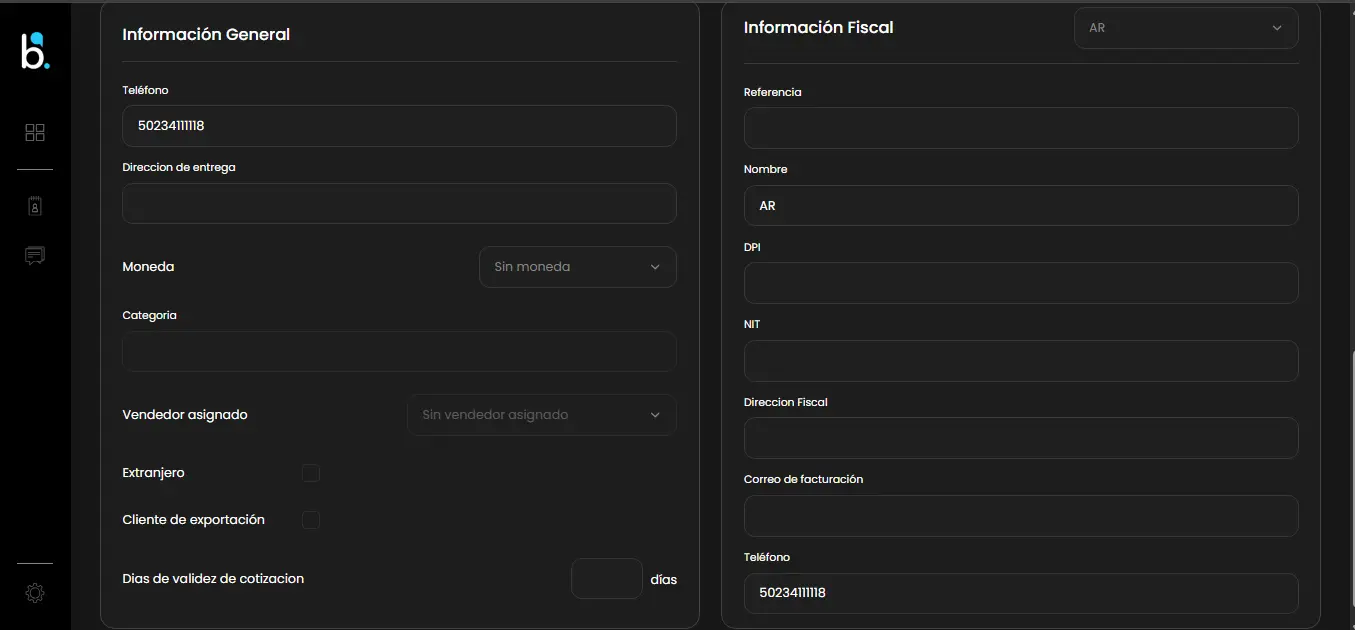This screenshot has width=1355, height=630.
Task: Focus the Teléfono field in Información General
Action: (x=399, y=126)
